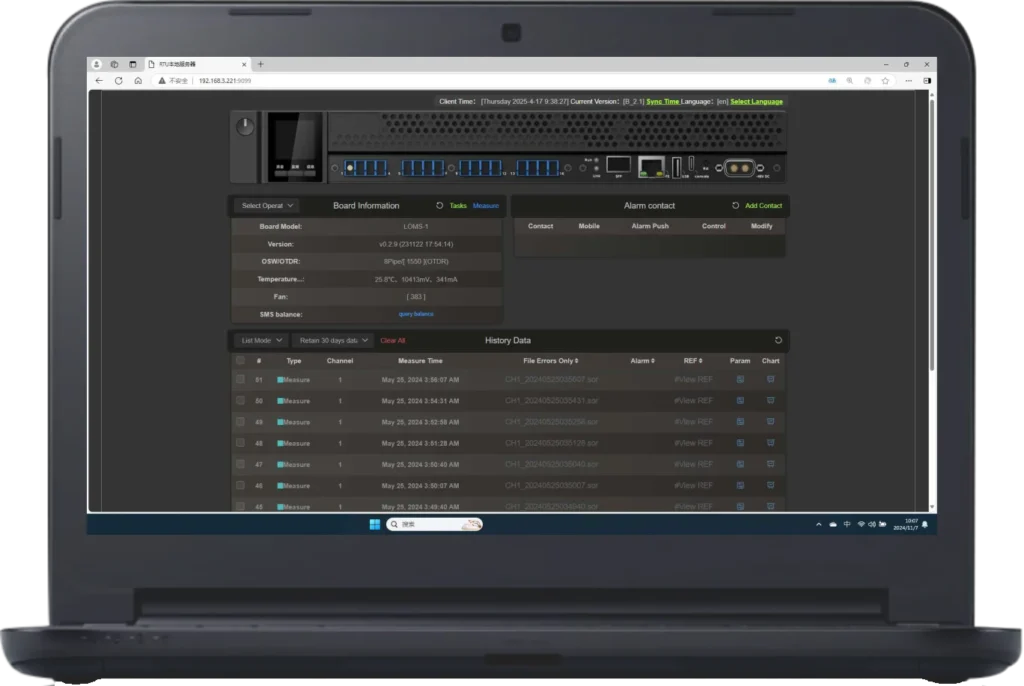Viewport: 1024px width, 686px height.
Task: Click Add Contact link
Action: point(763,206)
